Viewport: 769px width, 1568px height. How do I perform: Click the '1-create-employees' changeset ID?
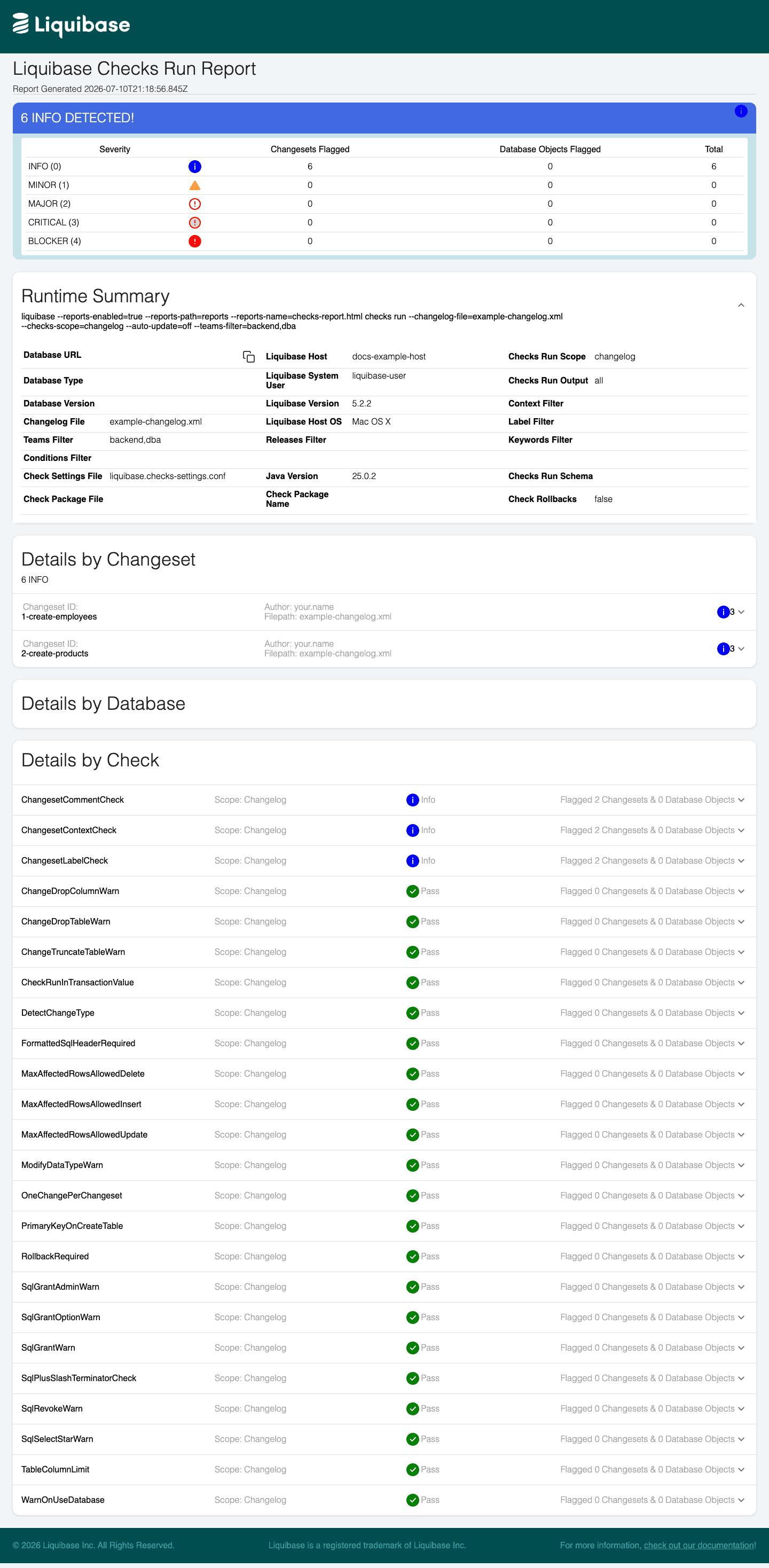[59, 617]
